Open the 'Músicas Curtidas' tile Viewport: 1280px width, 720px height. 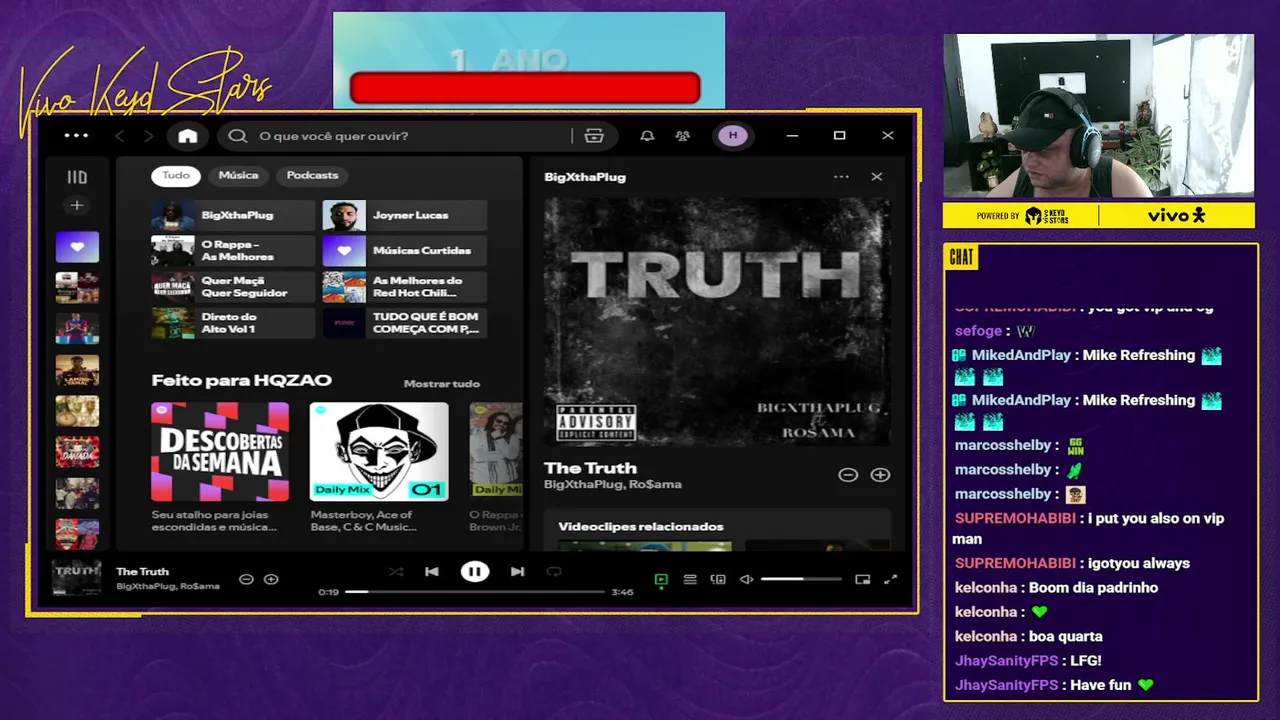coord(405,251)
